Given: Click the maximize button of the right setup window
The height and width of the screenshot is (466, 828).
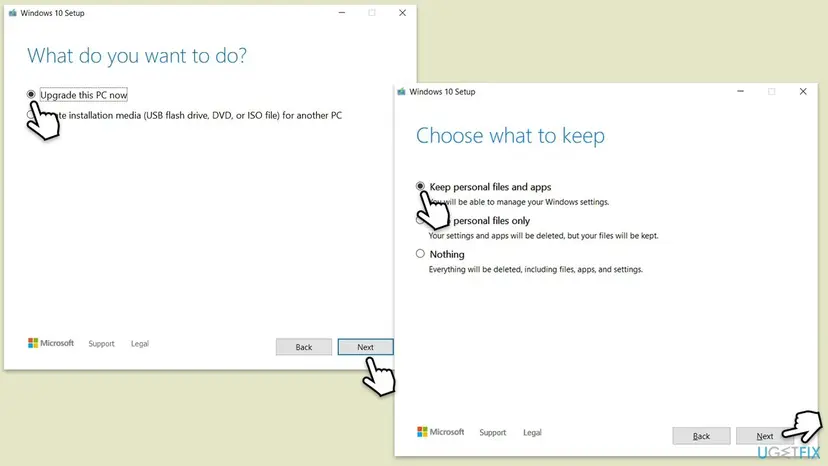Looking at the screenshot, I should click(x=771, y=91).
